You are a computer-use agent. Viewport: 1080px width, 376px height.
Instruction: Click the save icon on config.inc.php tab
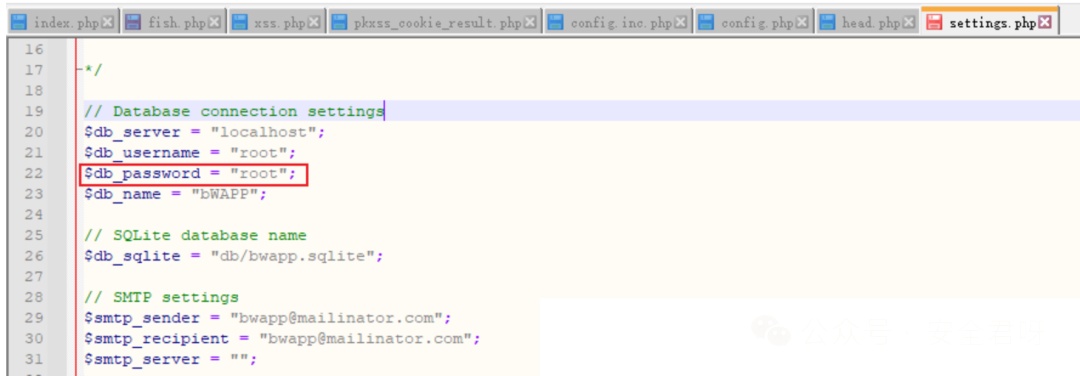556,23
